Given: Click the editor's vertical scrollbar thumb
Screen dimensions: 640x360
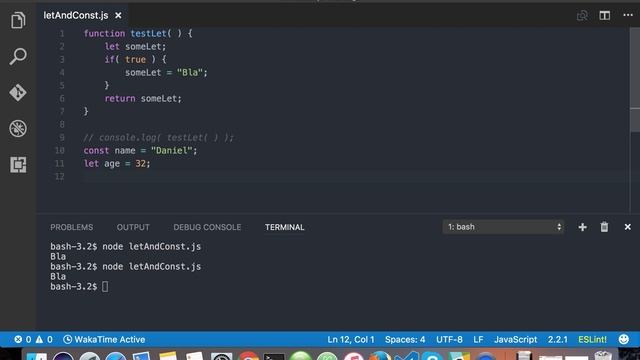Looking at the screenshot, I should click(635, 80).
